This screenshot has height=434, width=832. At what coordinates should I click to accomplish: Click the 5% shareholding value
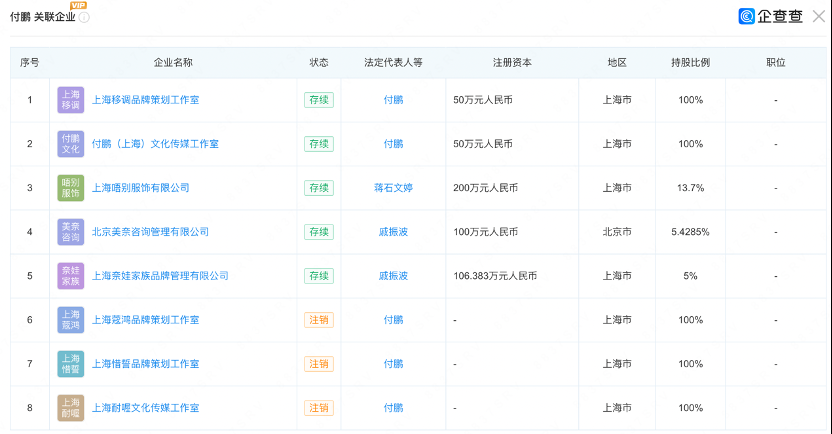690,276
